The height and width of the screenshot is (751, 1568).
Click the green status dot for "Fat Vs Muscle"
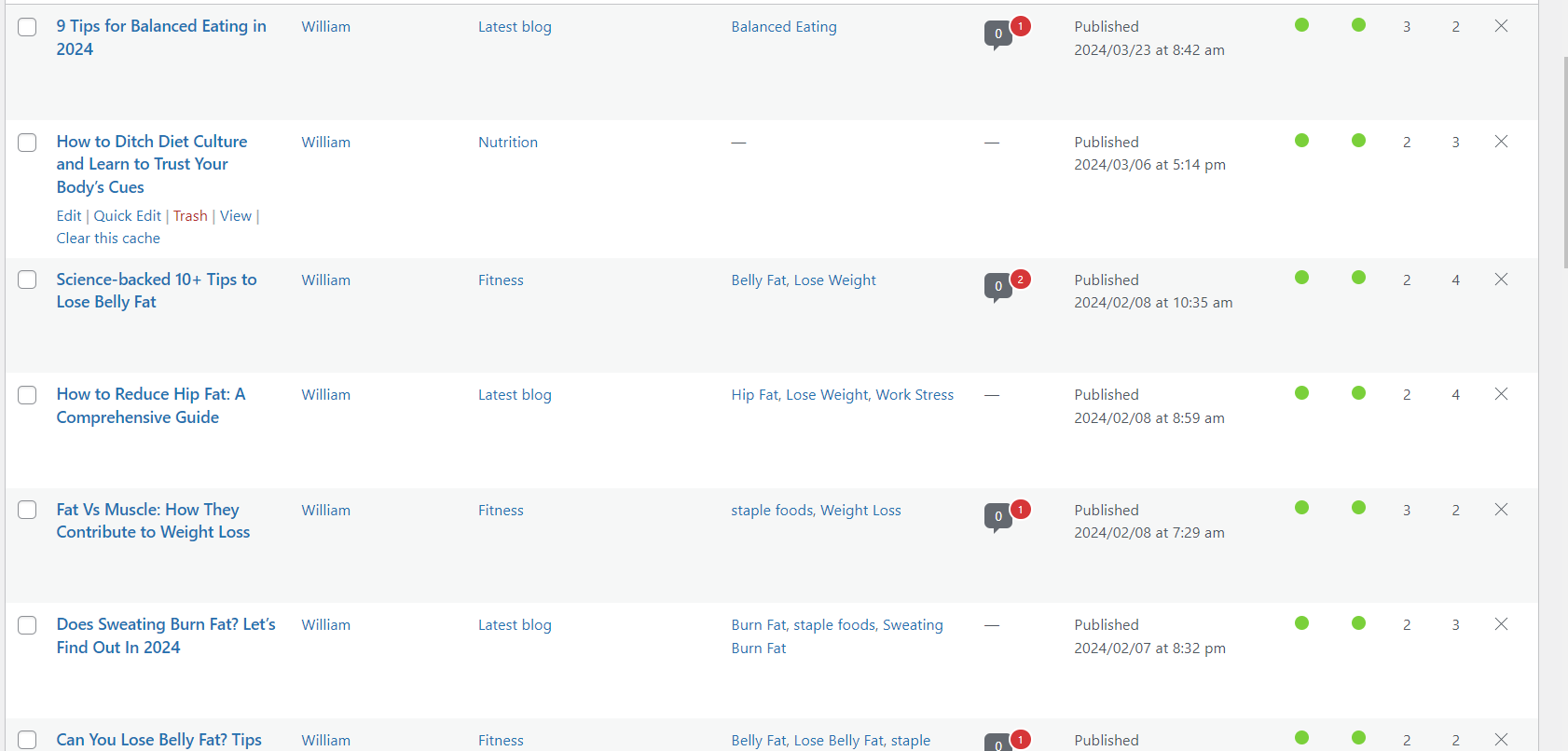1301,508
